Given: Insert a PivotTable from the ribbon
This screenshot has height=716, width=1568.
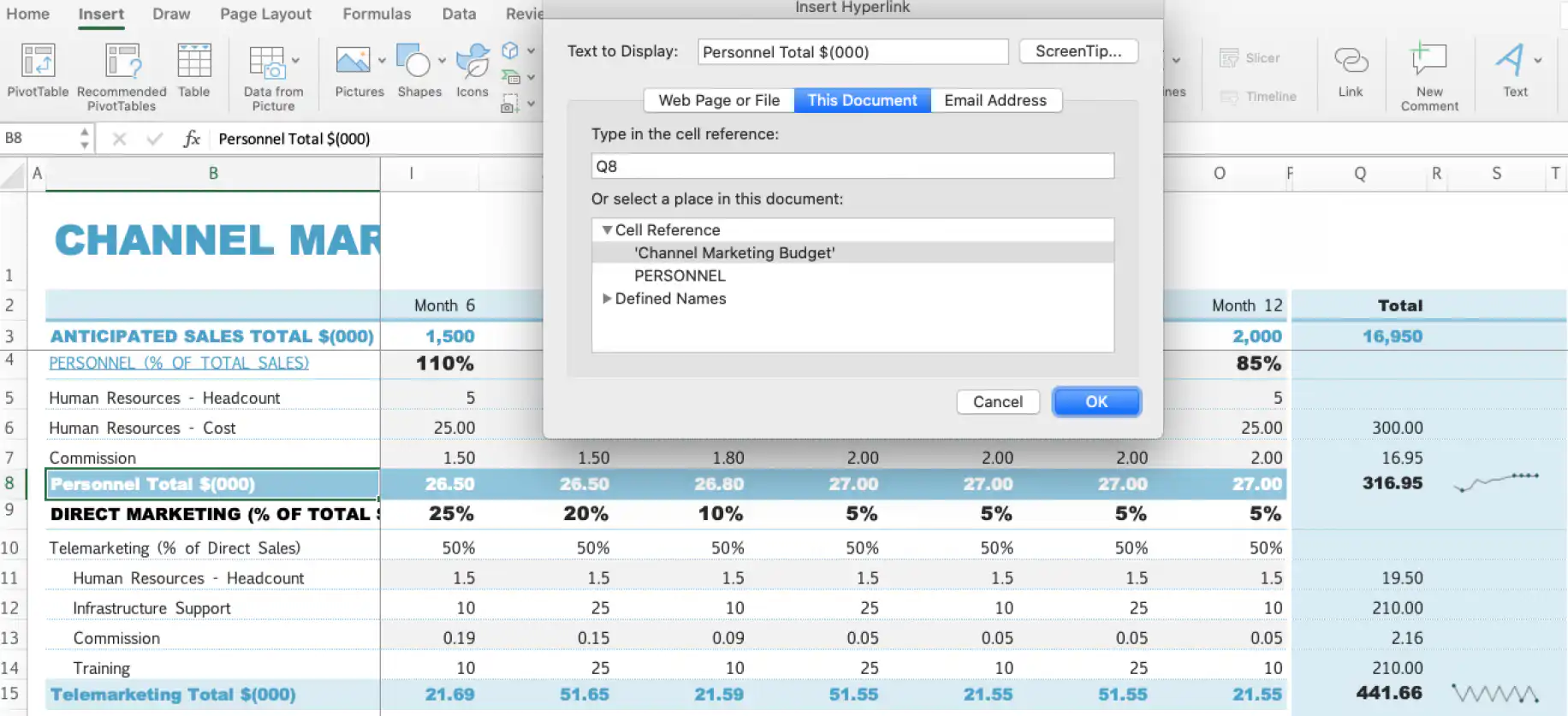Looking at the screenshot, I should 38,70.
